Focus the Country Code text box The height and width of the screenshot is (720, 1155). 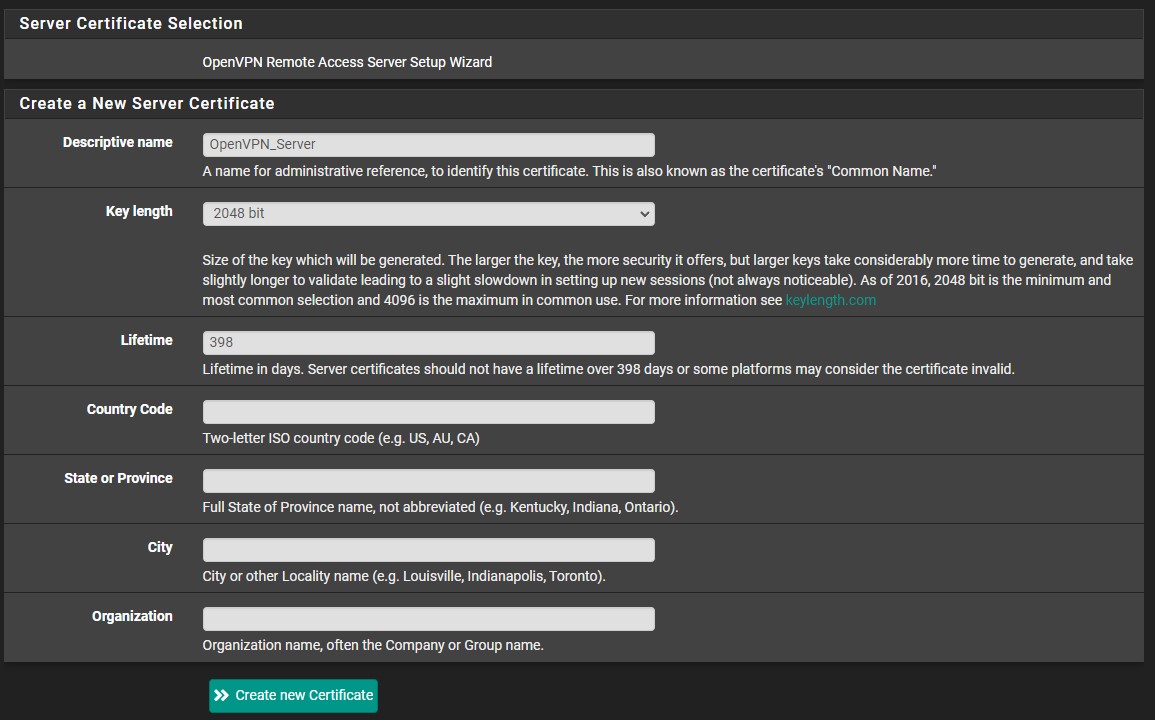click(x=429, y=412)
